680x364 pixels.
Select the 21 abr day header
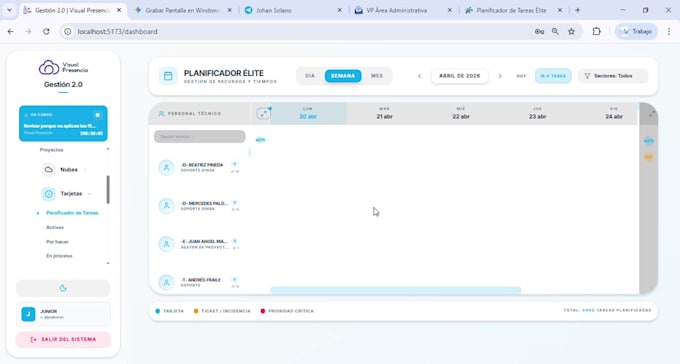coord(385,114)
